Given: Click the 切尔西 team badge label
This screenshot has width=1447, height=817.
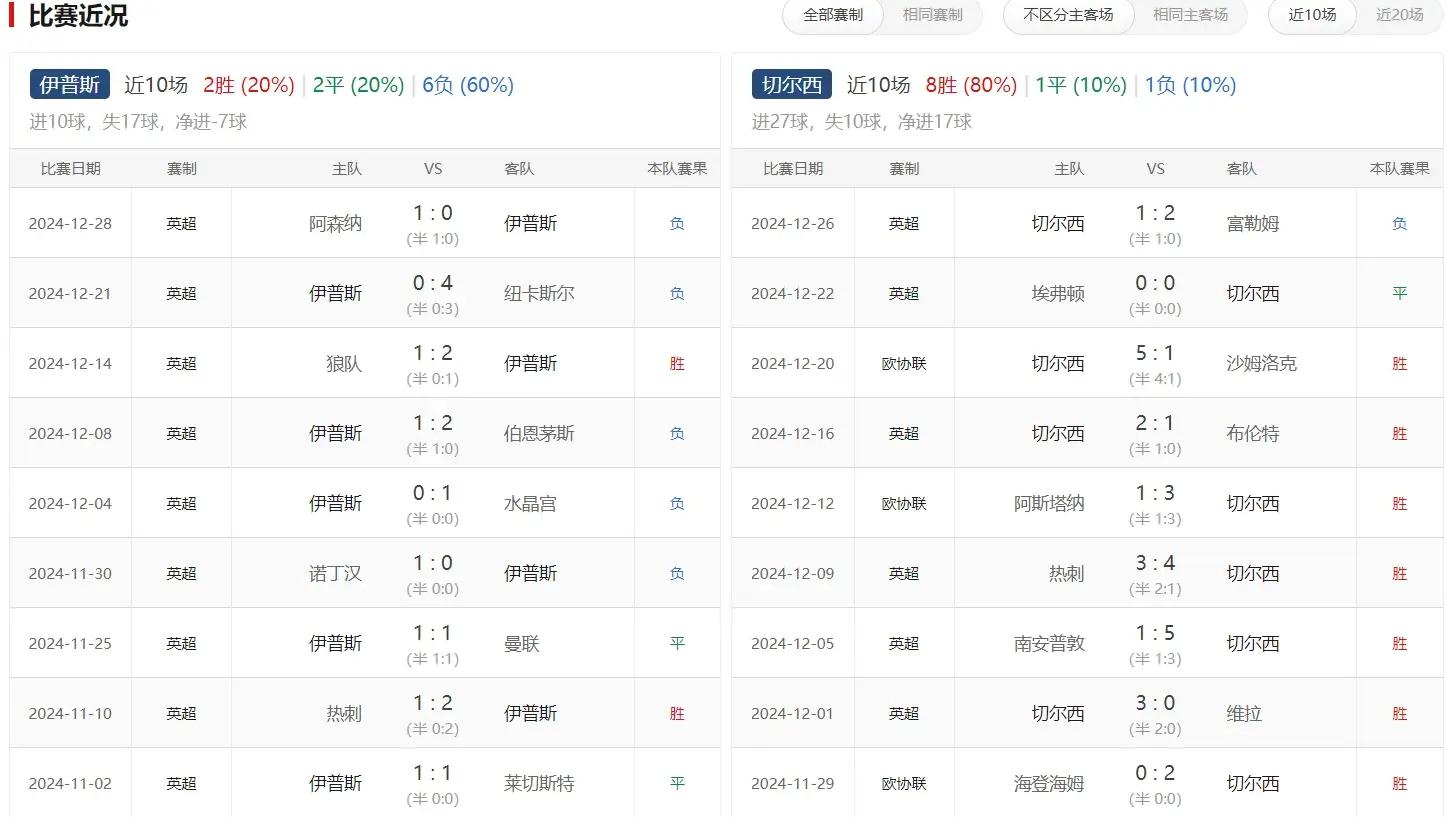Looking at the screenshot, I should 792,85.
